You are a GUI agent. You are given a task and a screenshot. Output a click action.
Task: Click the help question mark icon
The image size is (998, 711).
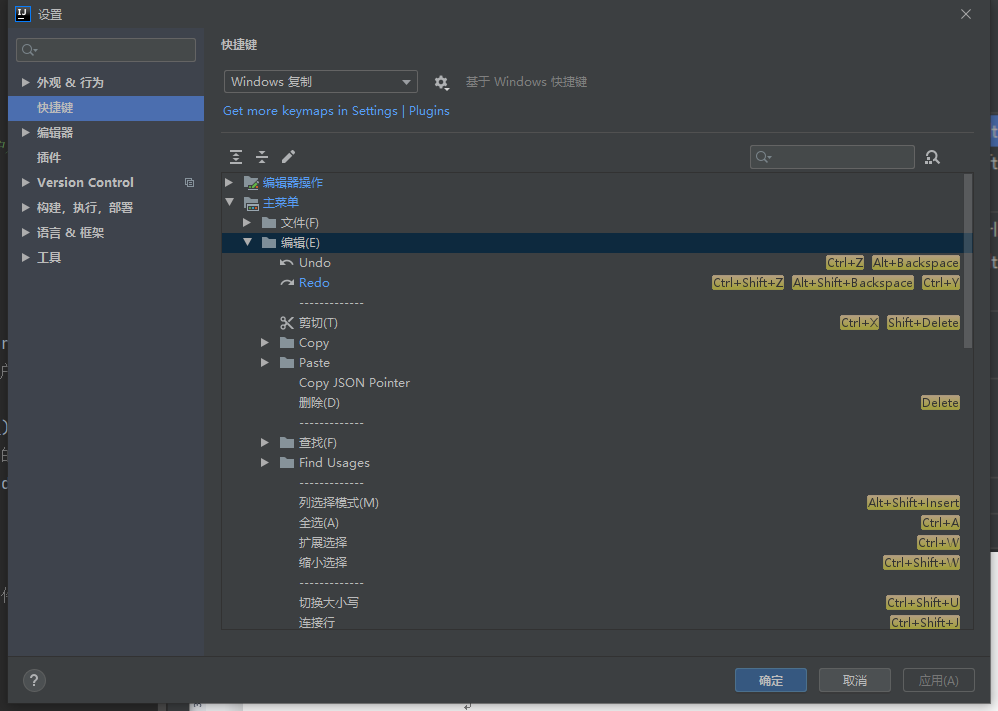click(x=33, y=680)
